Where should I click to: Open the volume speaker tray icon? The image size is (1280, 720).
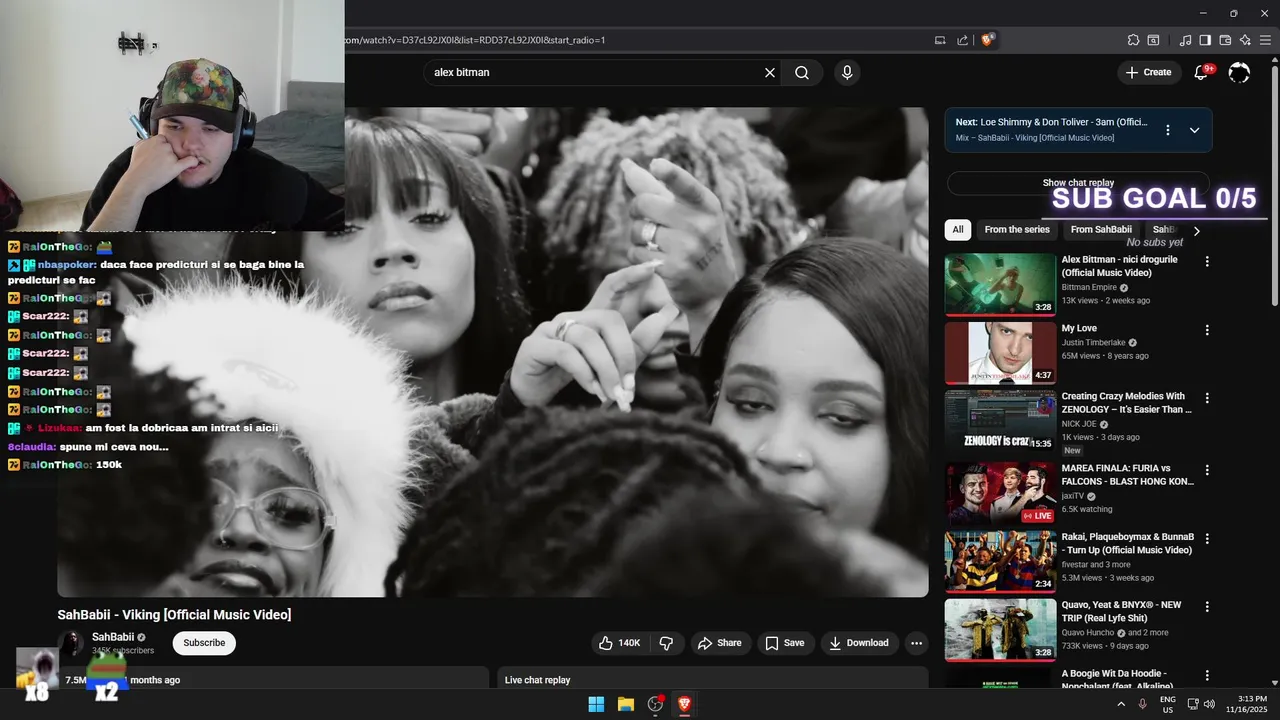1209,704
